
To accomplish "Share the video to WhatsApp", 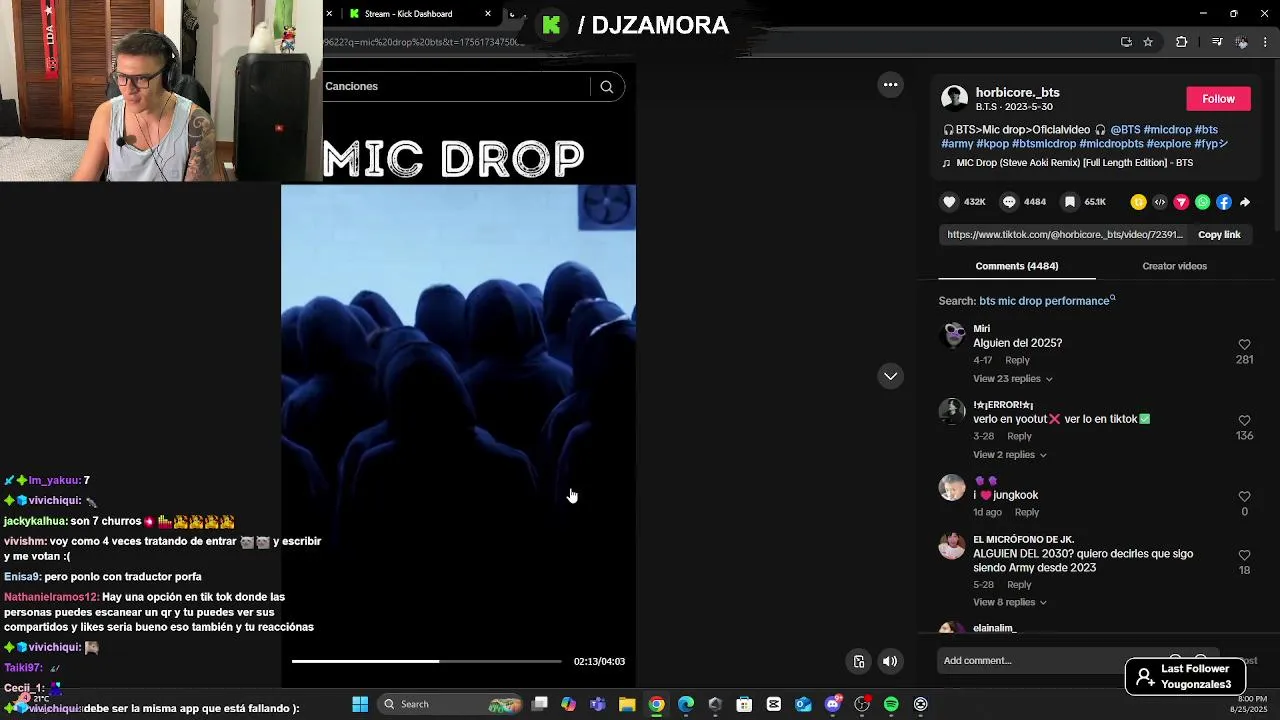I will point(1202,202).
